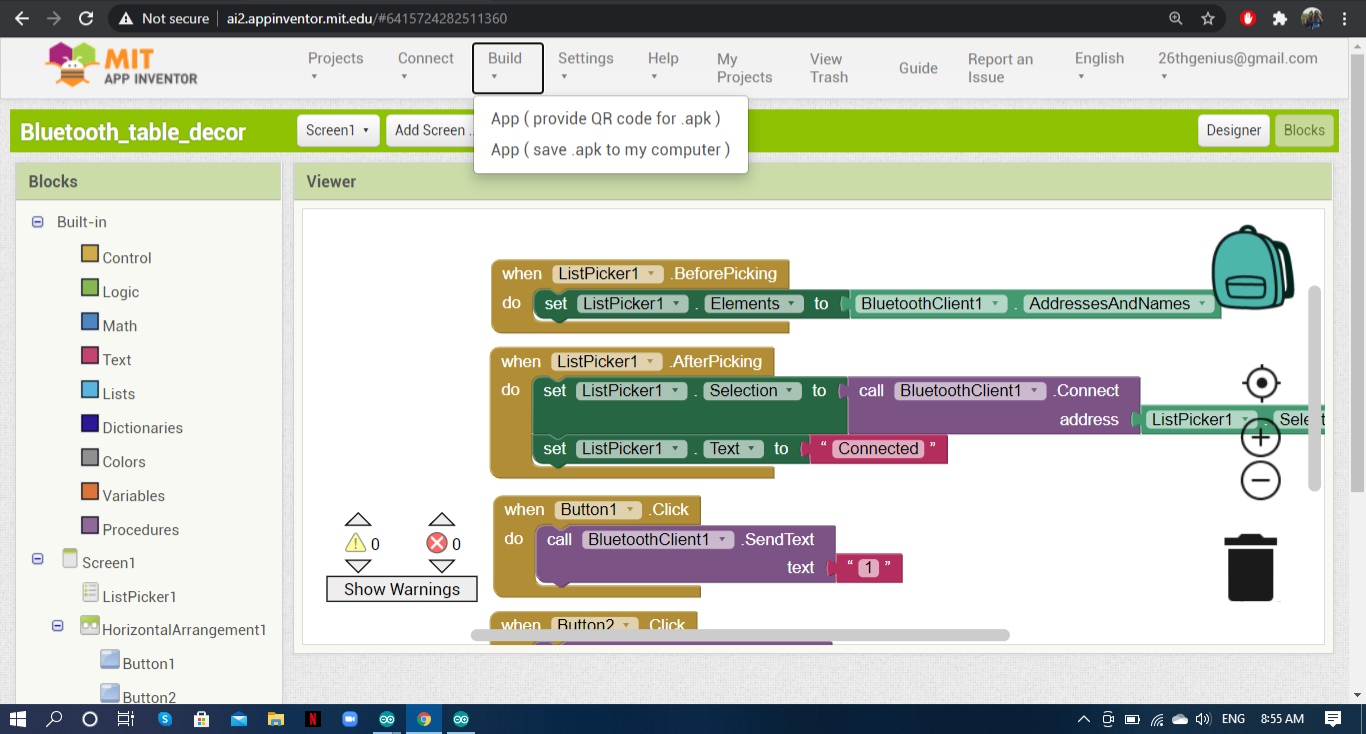Image resolution: width=1366 pixels, height=734 pixels.
Task: Go to My Projects
Action: pyautogui.click(x=745, y=68)
